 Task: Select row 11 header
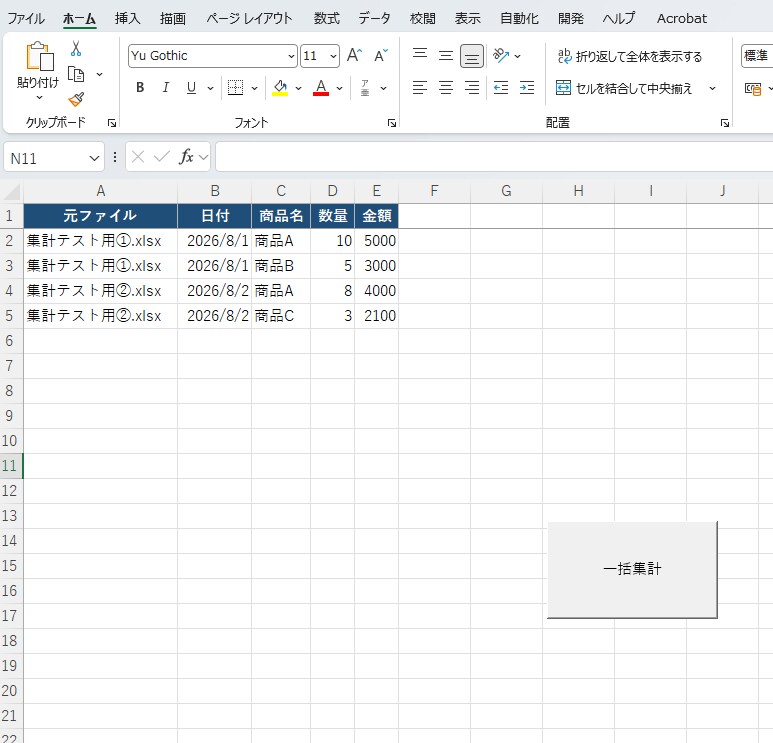pyautogui.click(x=10, y=466)
